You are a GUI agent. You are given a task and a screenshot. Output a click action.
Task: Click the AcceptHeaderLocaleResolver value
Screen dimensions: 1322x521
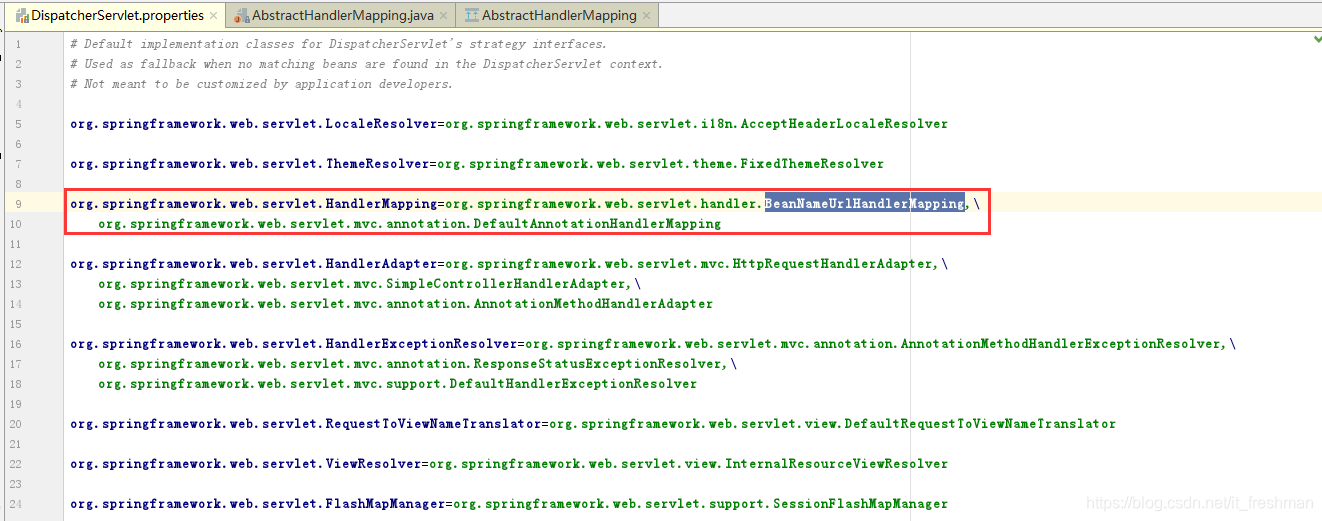[x=697, y=124]
